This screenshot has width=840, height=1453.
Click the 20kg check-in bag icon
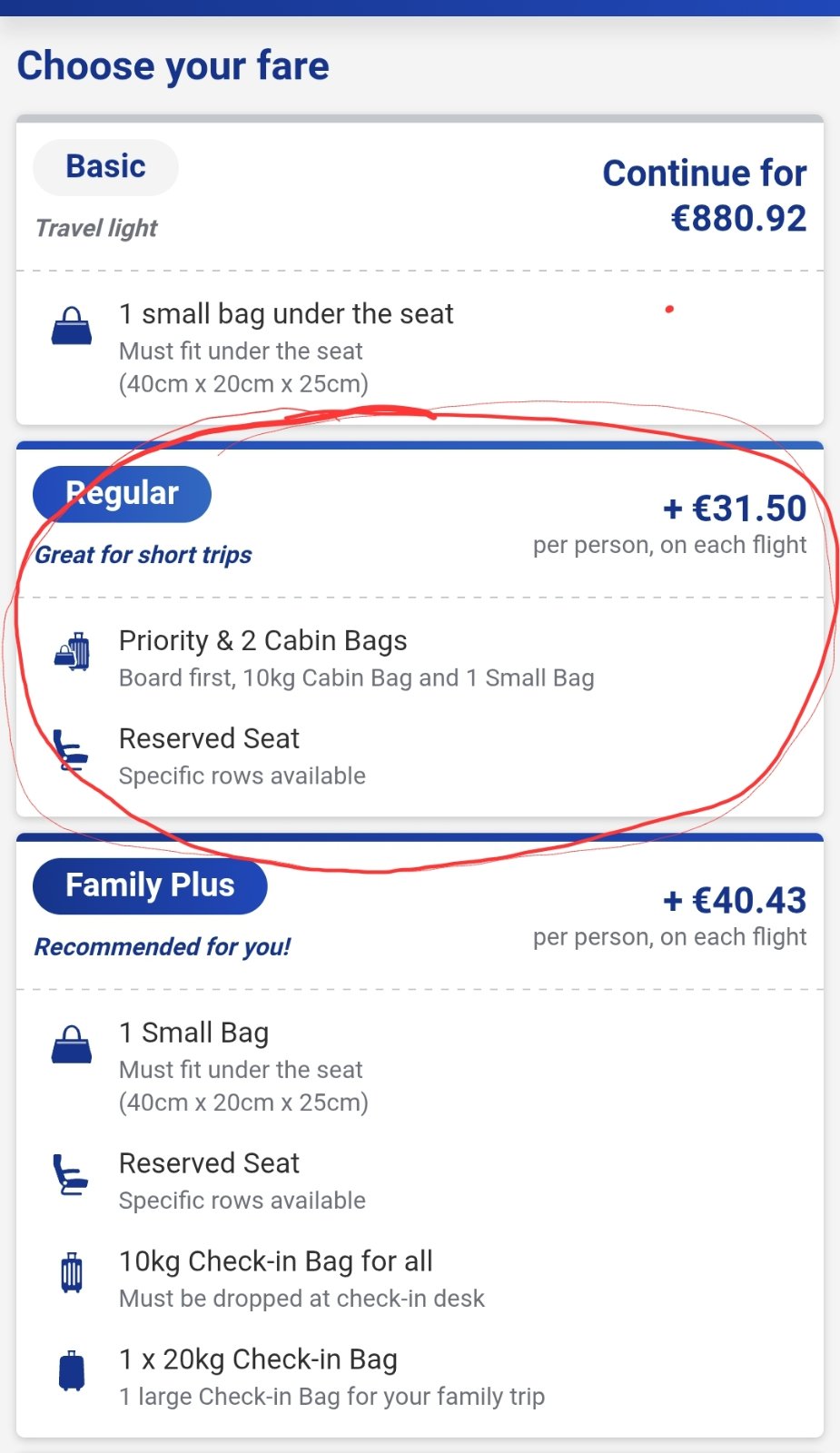click(x=72, y=1370)
